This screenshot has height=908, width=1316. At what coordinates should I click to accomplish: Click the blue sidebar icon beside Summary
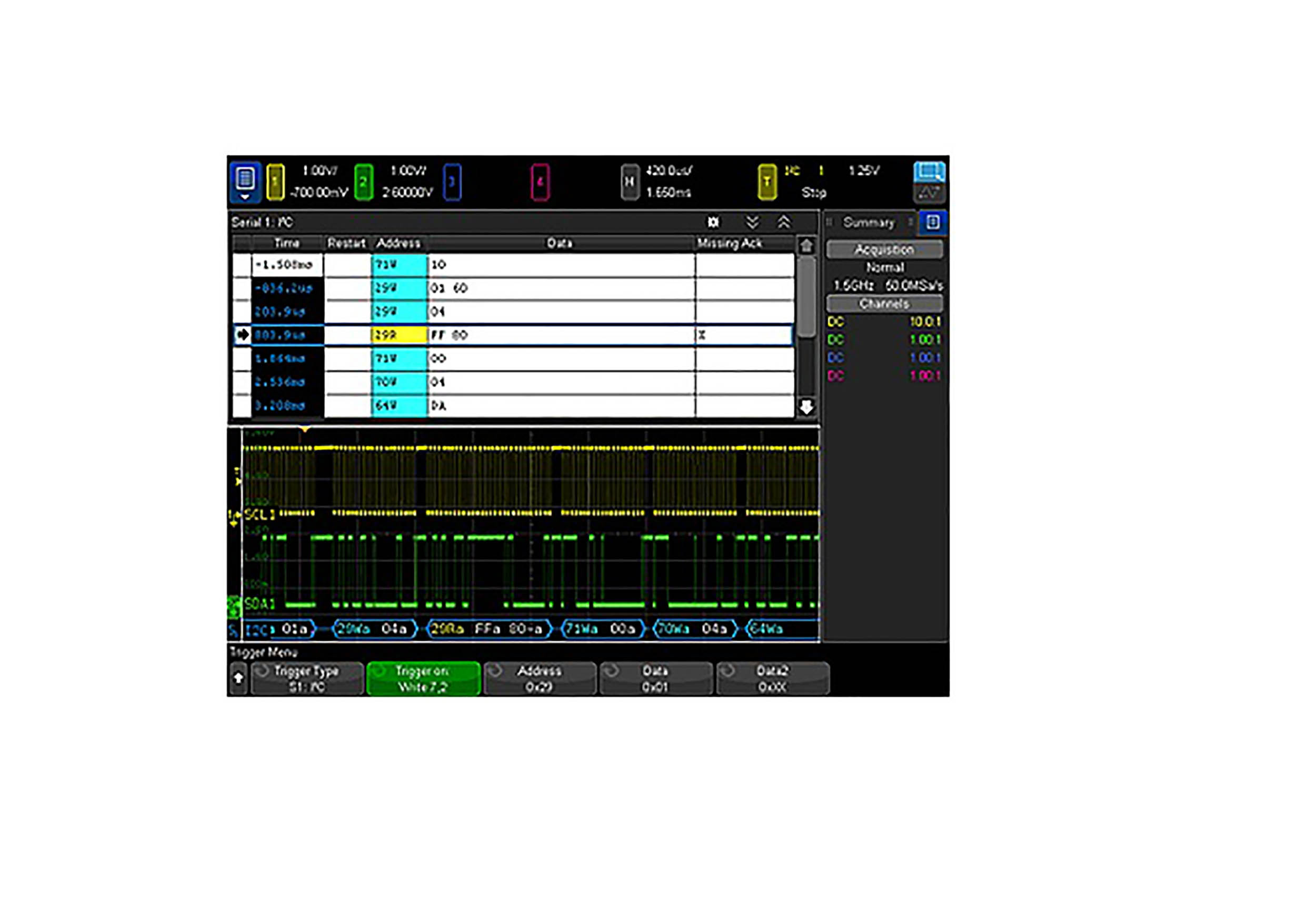coord(933,222)
